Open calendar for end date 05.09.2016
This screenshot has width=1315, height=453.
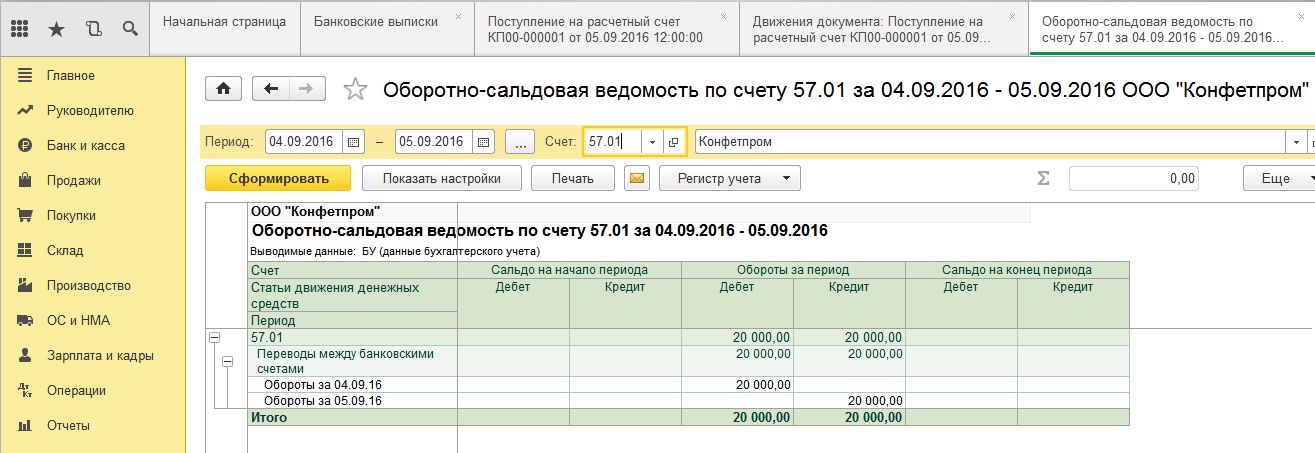[x=483, y=142]
